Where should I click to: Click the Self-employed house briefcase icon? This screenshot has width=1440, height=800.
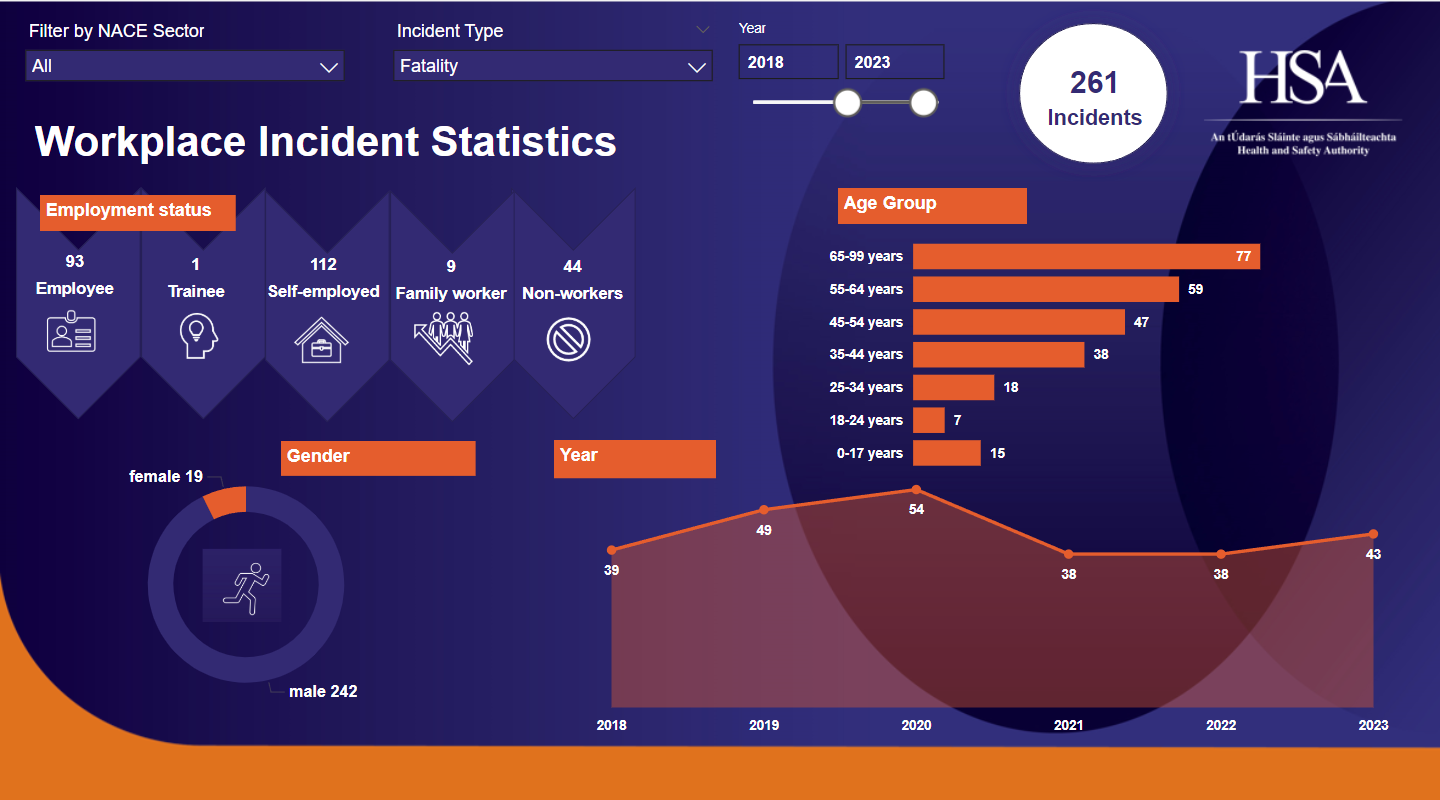(321, 339)
